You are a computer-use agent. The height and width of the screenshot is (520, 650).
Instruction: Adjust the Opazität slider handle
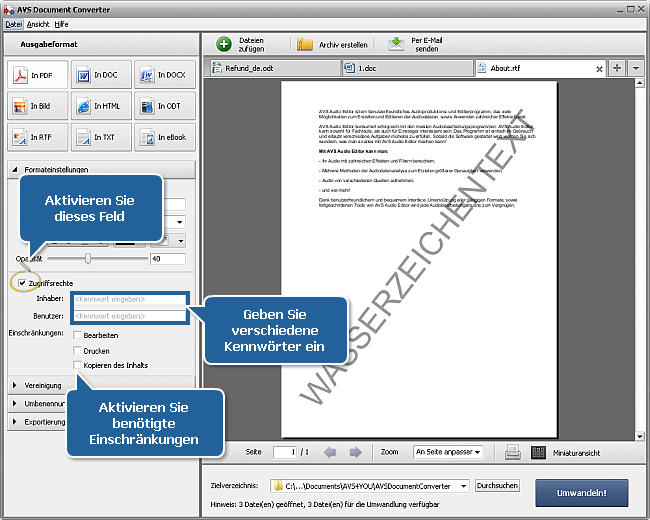(x=87, y=259)
